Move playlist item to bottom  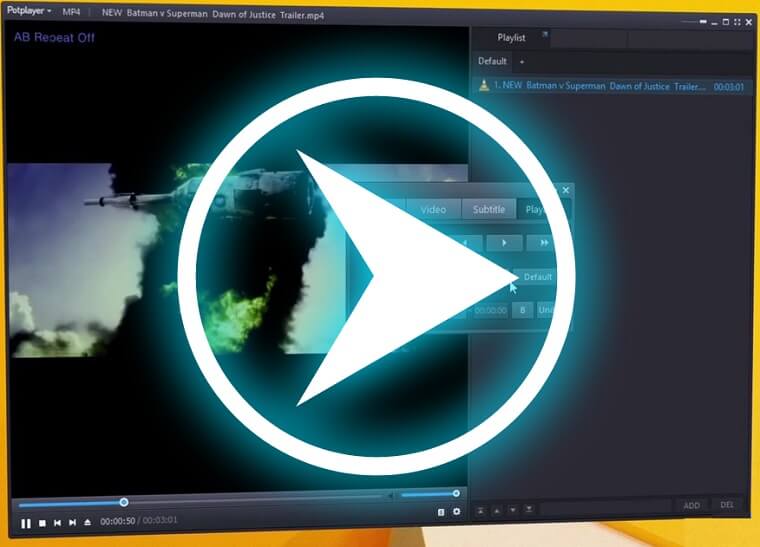point(529,509)
